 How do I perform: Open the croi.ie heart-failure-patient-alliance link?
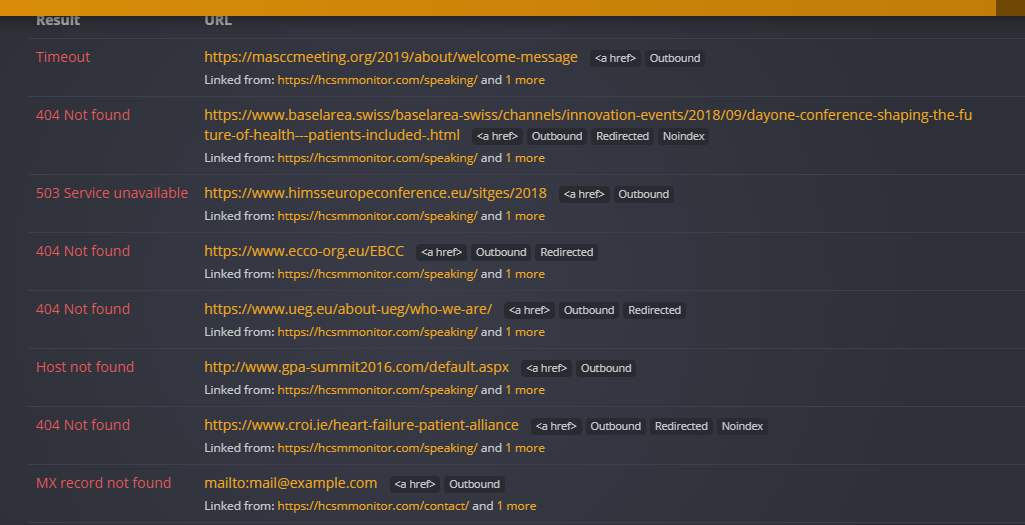click(x=361, y=425)
